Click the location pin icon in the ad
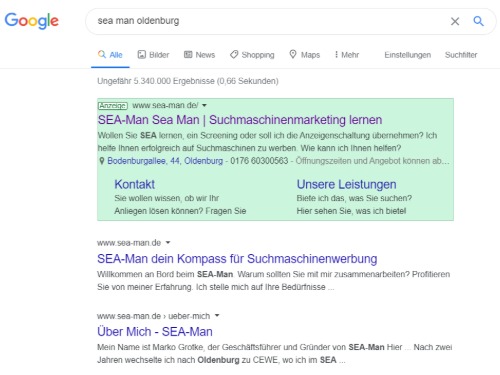This screenshot has height=375, width=500. 102,161
